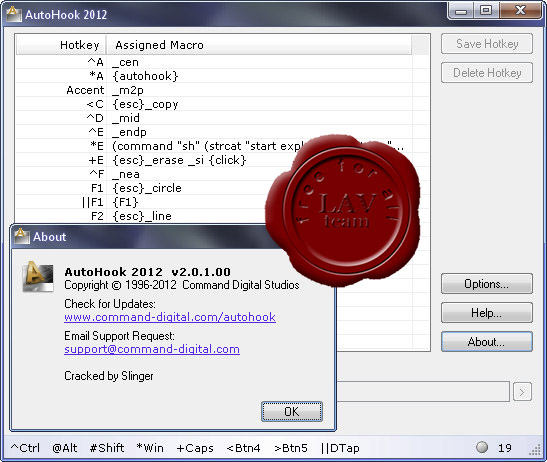Click the #Shift legend in status bar
Image resolution: width=547 pixels, height=462 pixels.
(x=107, y=448)
